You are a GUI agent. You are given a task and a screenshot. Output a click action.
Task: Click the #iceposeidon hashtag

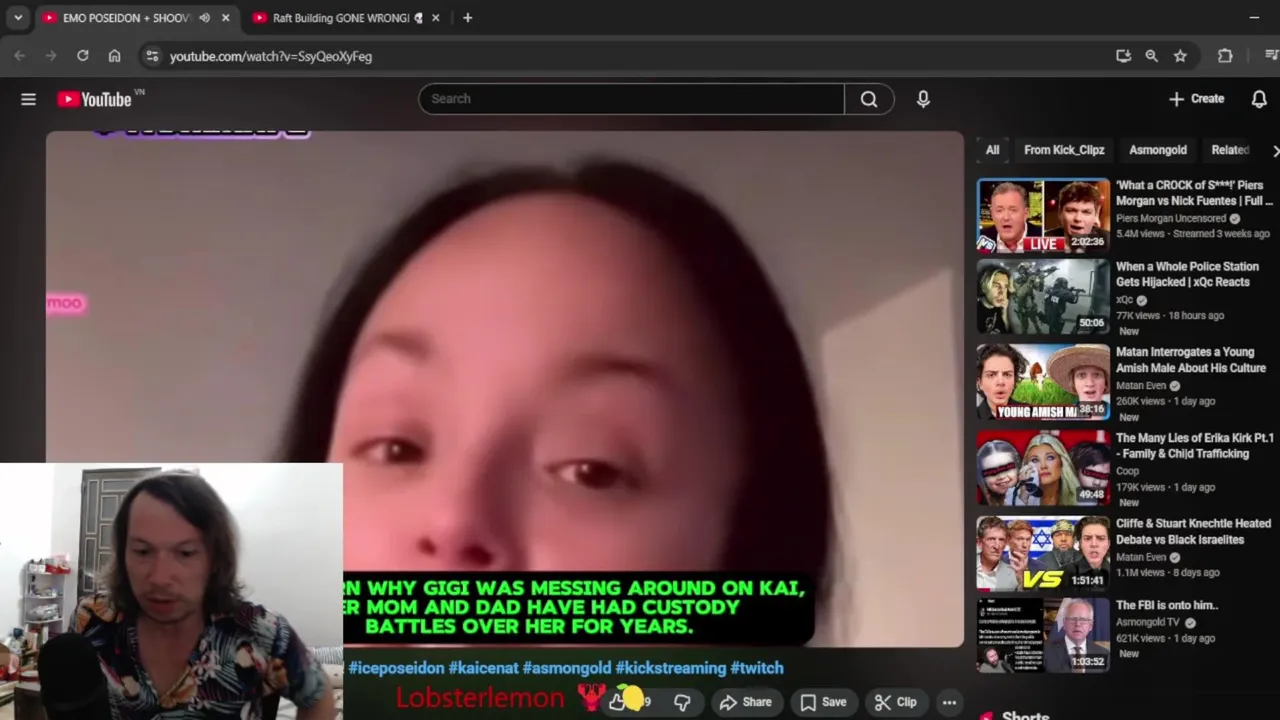(x=396, y=668)
